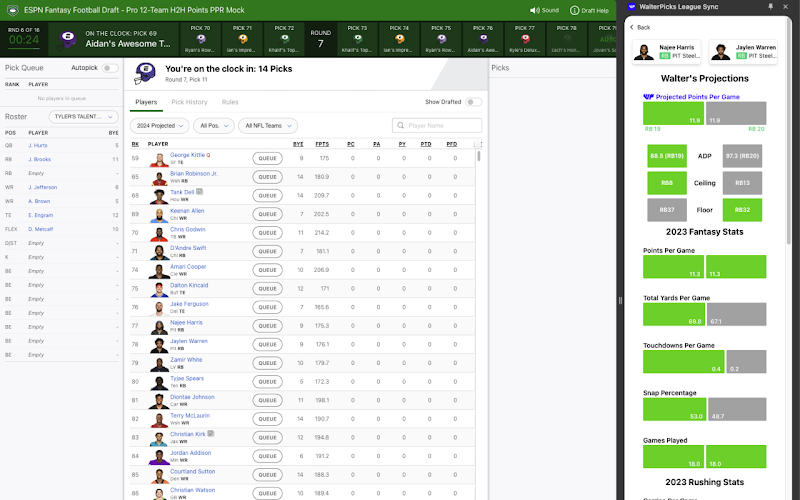Queue Jaylen Warren
The width and height of the screenshot is (800, 500).
(267, 344)
